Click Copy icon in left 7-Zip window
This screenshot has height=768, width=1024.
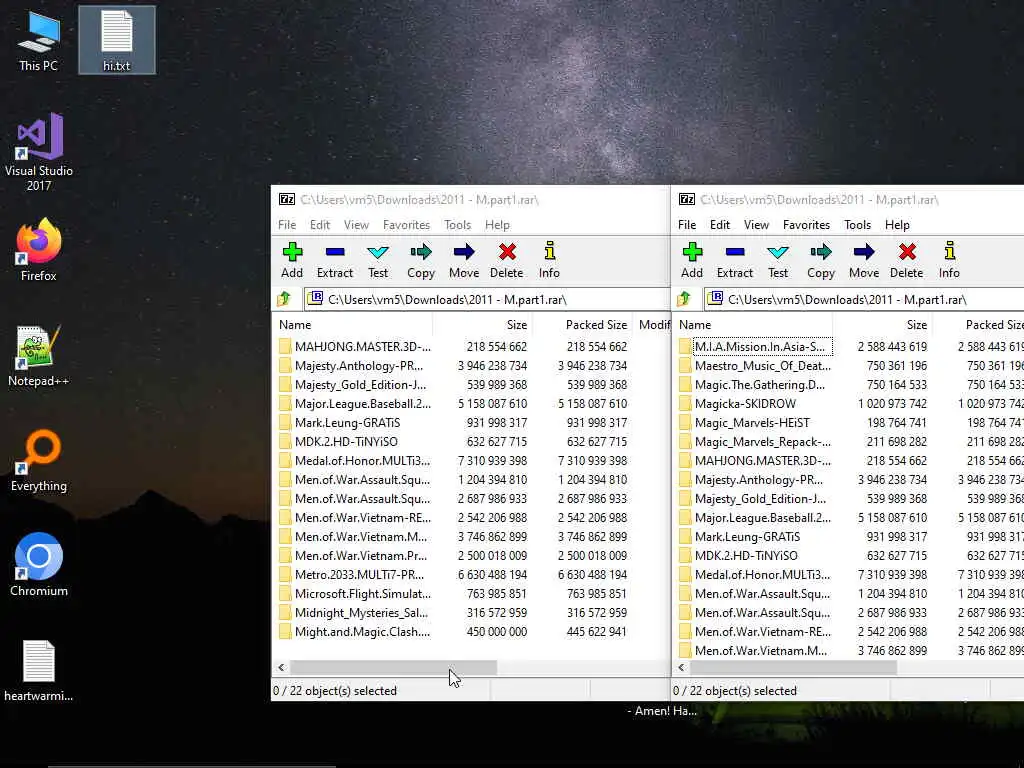click(x=421, y=252)
